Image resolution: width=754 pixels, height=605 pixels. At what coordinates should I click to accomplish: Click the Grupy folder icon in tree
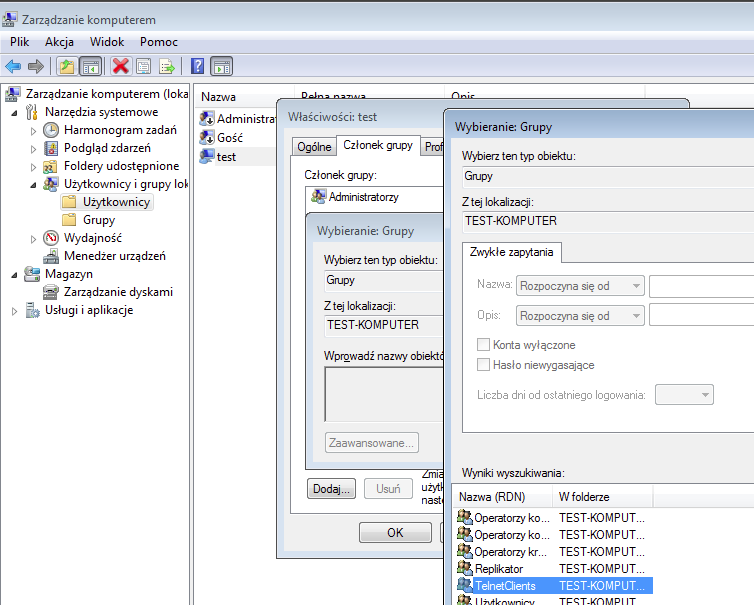click(x=69, y=220)
